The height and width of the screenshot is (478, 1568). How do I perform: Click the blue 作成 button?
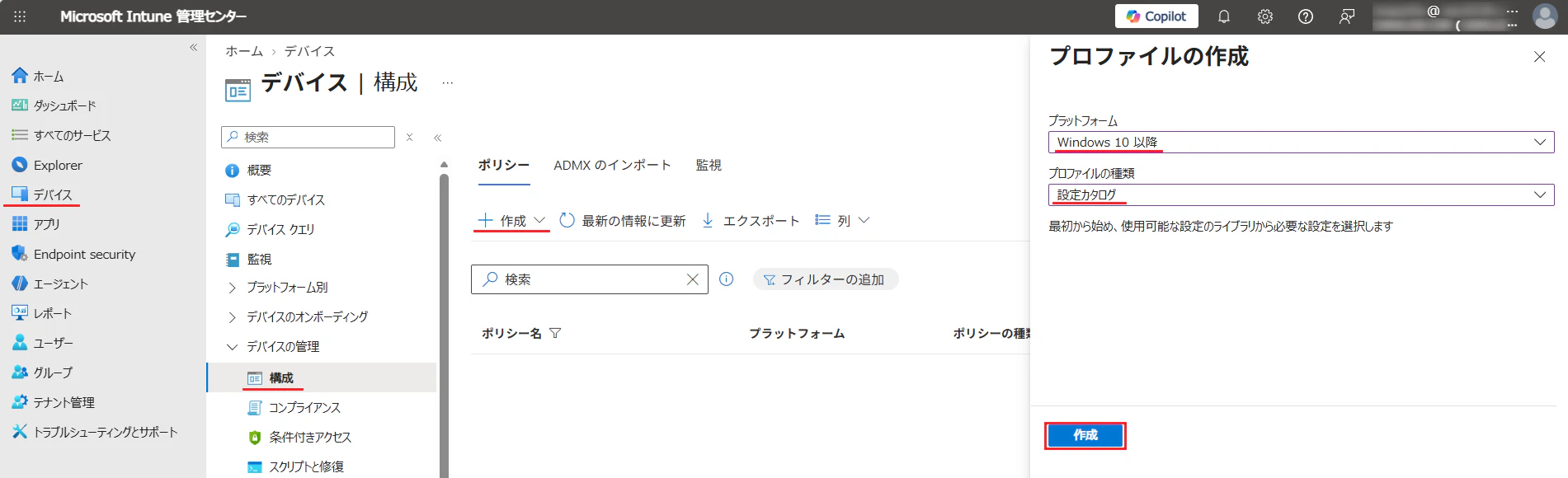pyautogui.click(x=1085, y=435)
